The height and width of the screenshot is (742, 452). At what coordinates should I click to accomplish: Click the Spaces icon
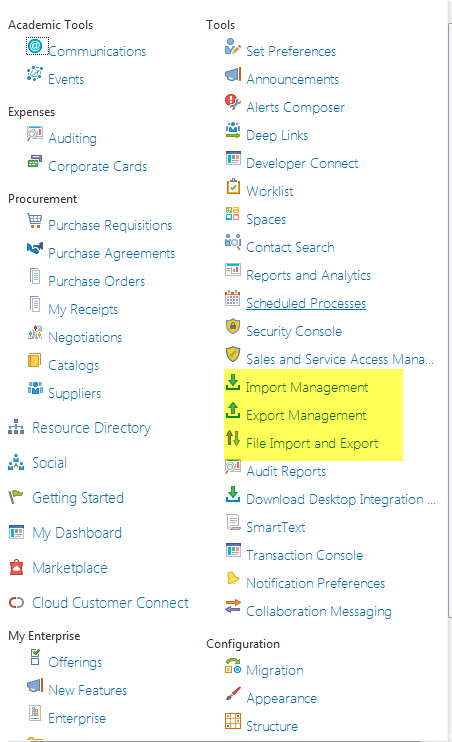(x=233, y=214)
